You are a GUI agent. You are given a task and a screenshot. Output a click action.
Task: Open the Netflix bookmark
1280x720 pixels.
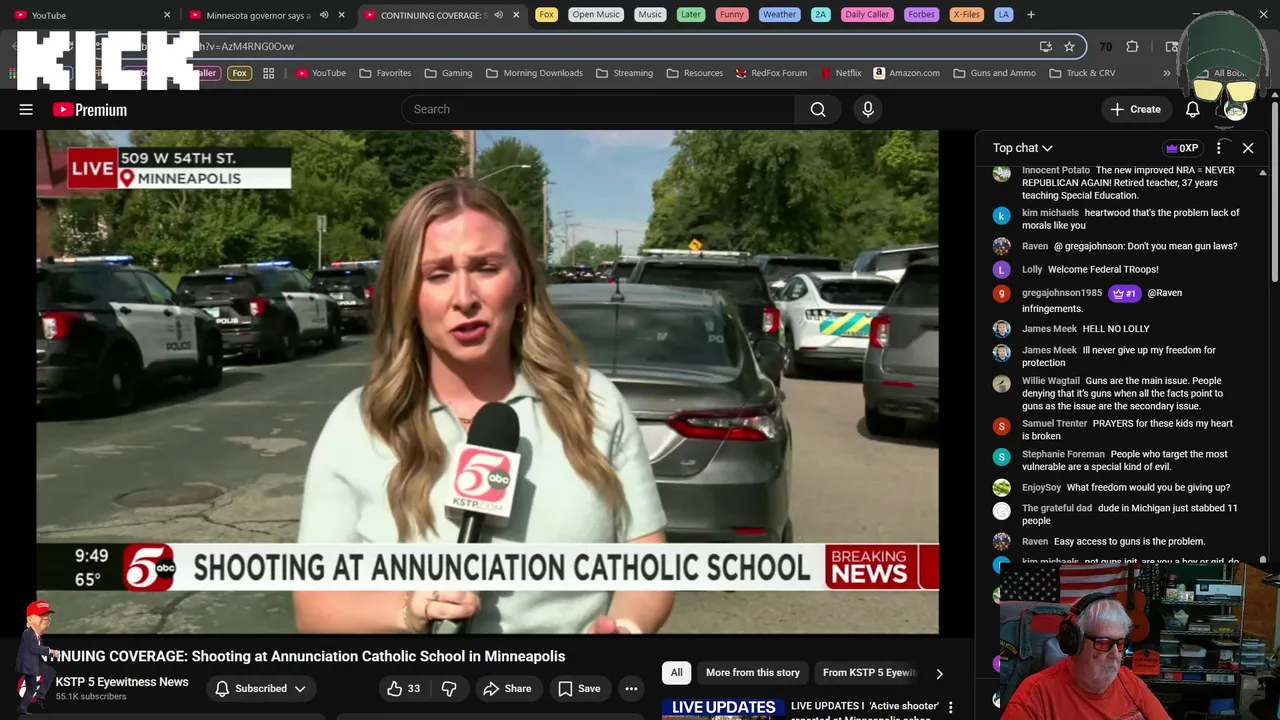point(841,73)
